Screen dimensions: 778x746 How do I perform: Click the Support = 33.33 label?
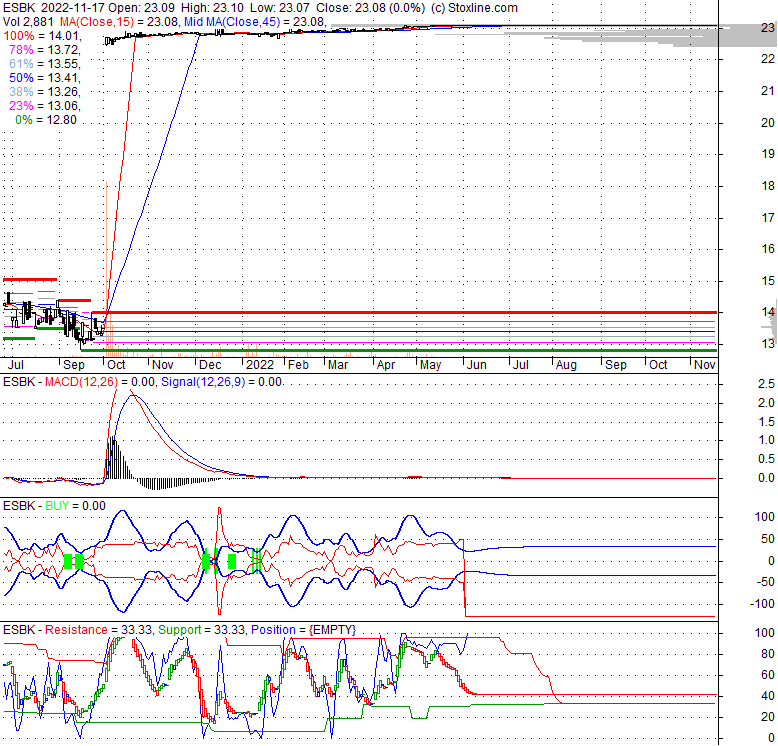tap(201, 630)
